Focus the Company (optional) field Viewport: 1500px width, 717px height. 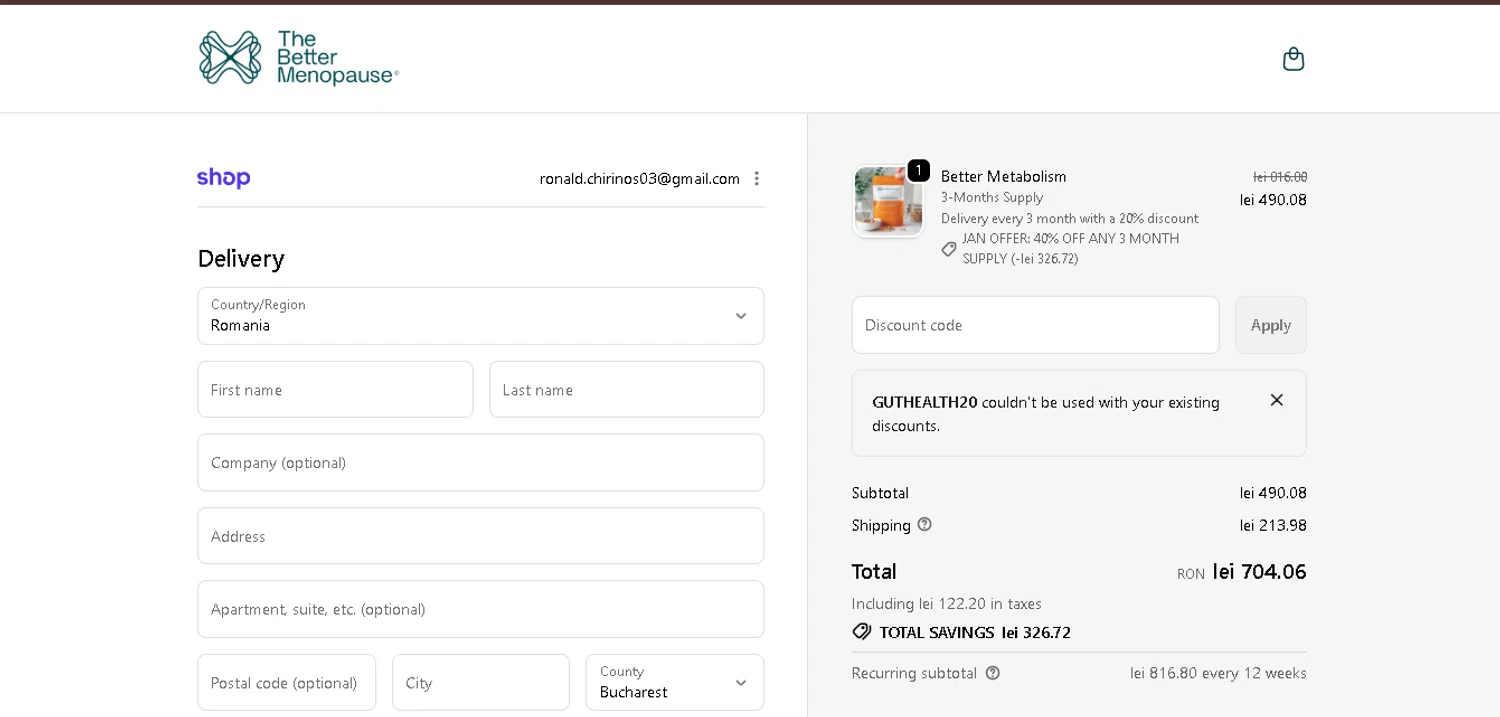click(481, 462)
